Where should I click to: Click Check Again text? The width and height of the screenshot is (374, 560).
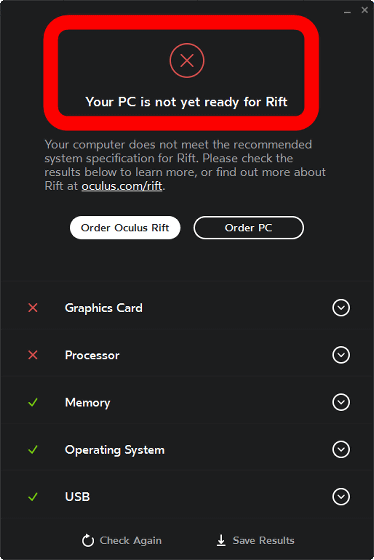coord(130,541)
